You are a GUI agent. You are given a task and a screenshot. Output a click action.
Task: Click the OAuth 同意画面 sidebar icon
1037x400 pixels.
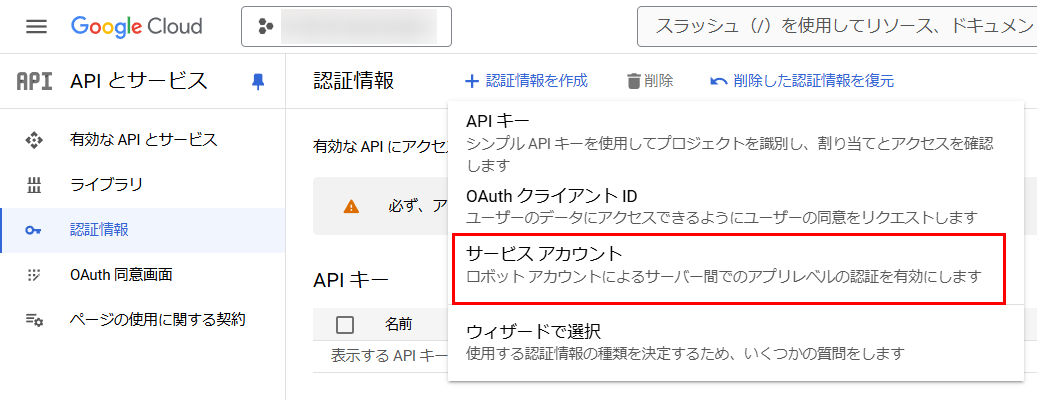point(33,276)
